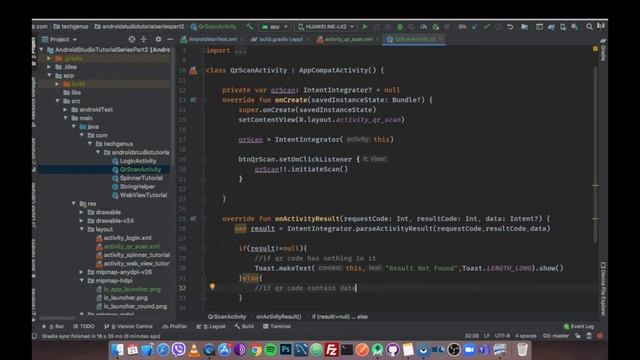
Task: Open Finder from the dock
Action: click(x=118, y=350)
